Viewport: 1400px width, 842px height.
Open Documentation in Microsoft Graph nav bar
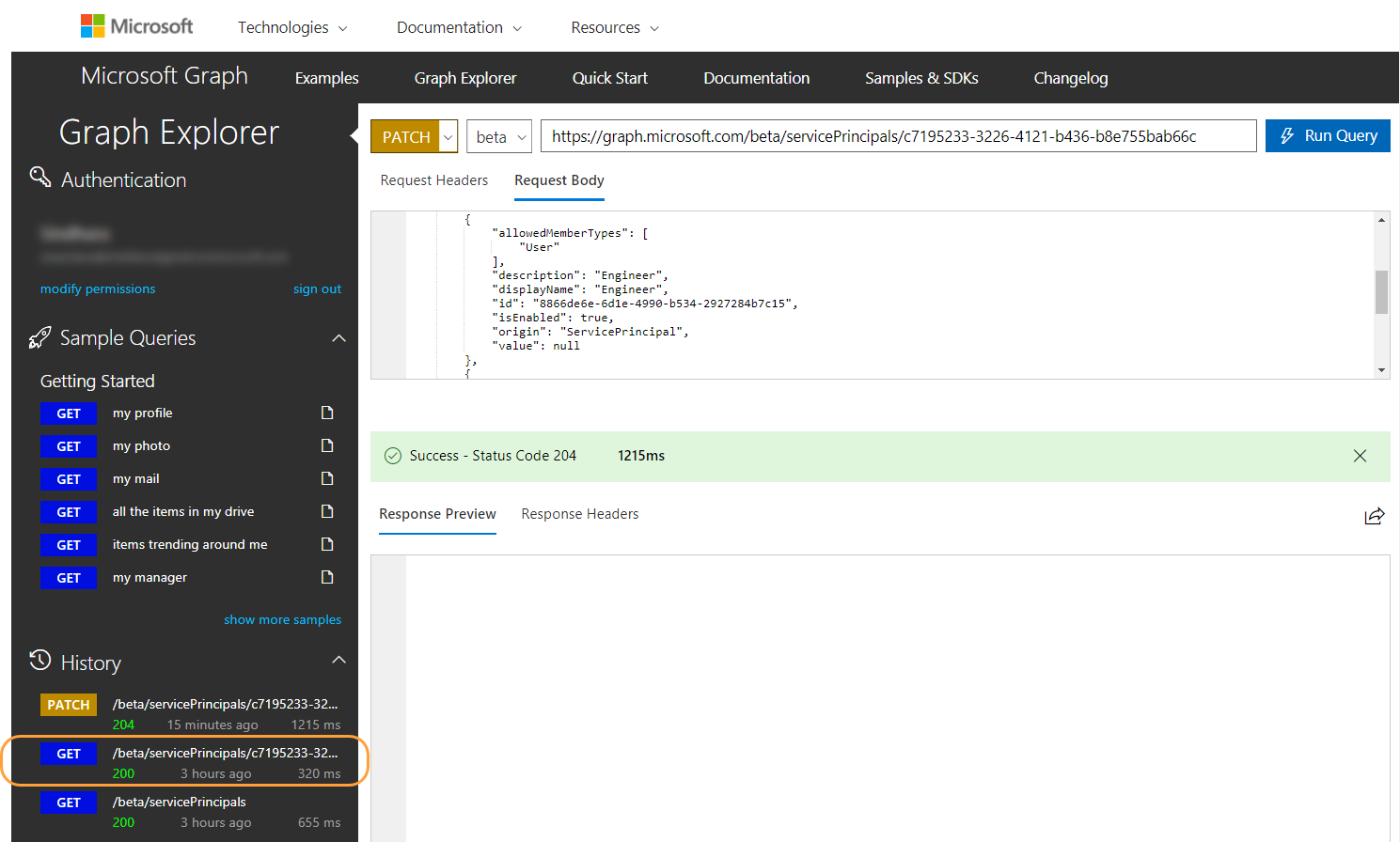[757, 78]
